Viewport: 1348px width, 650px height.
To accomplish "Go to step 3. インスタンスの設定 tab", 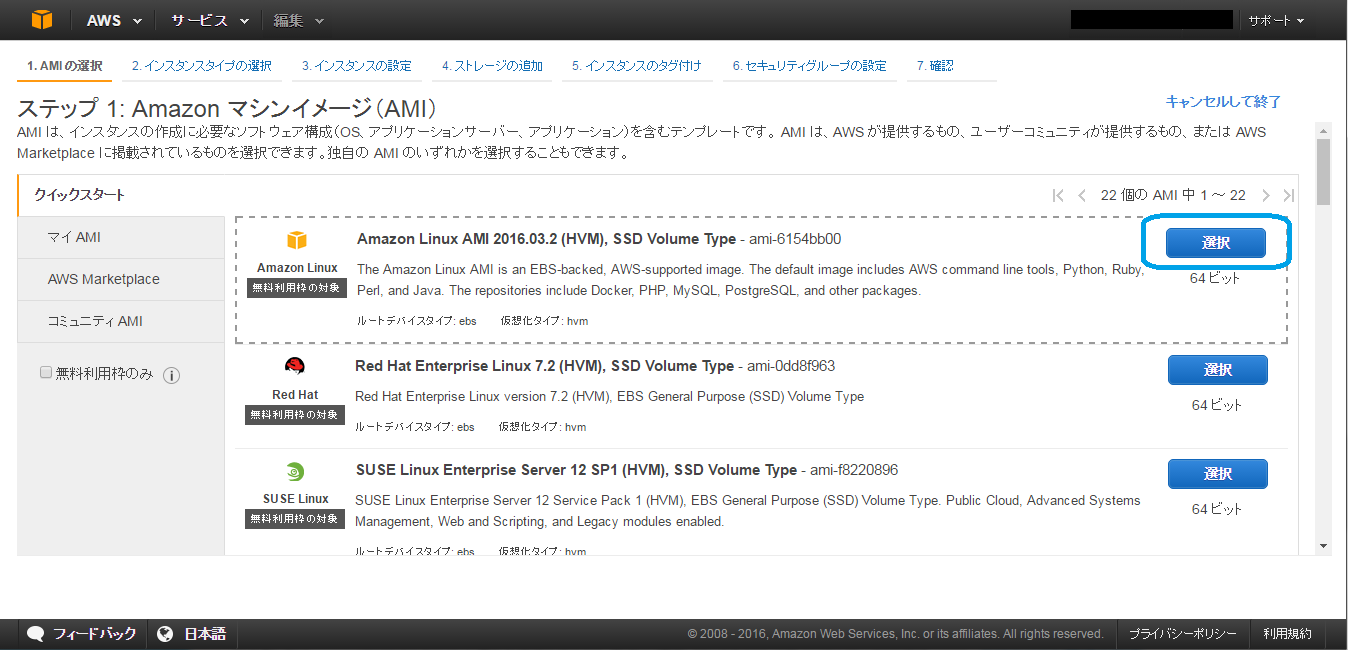I will [357, 66].
